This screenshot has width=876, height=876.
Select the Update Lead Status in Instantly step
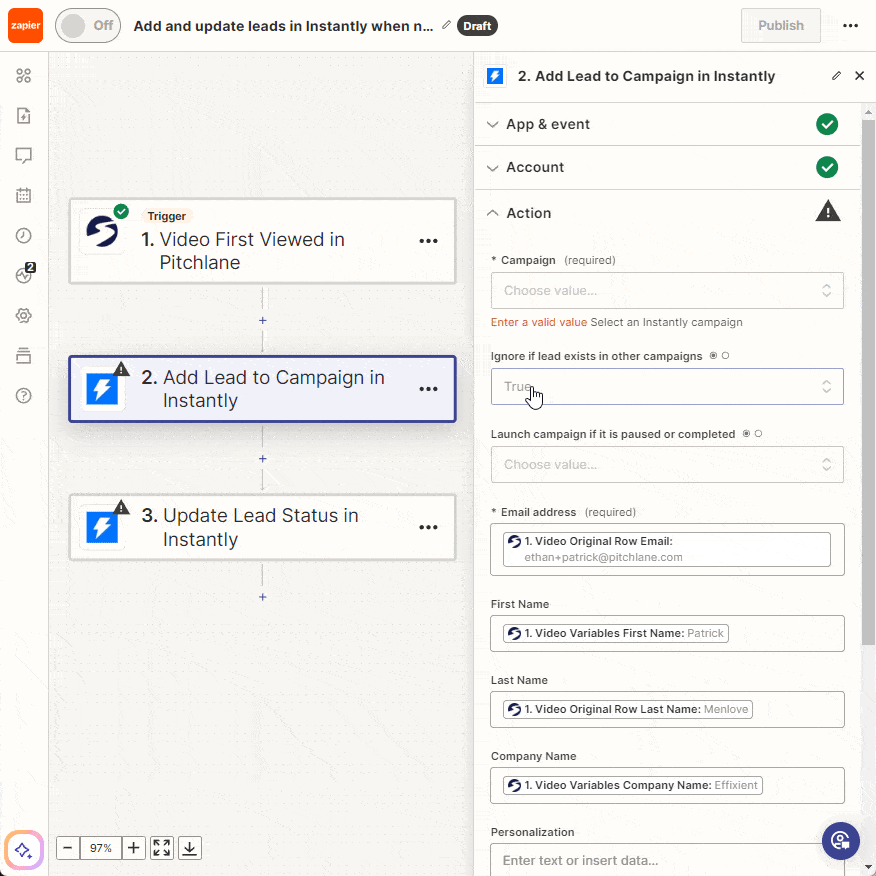coord(262,527)
